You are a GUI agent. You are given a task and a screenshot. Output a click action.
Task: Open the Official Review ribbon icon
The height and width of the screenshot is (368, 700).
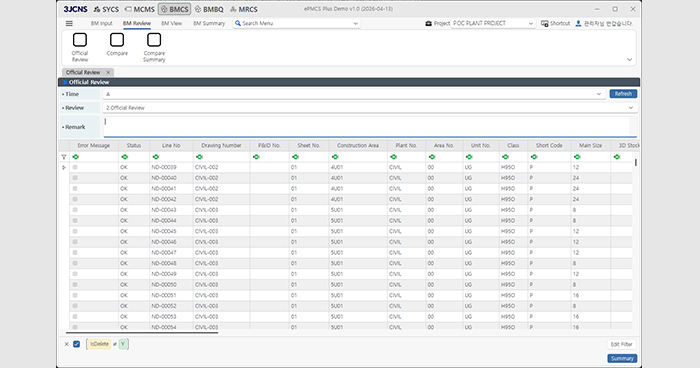tap(80, 40)
